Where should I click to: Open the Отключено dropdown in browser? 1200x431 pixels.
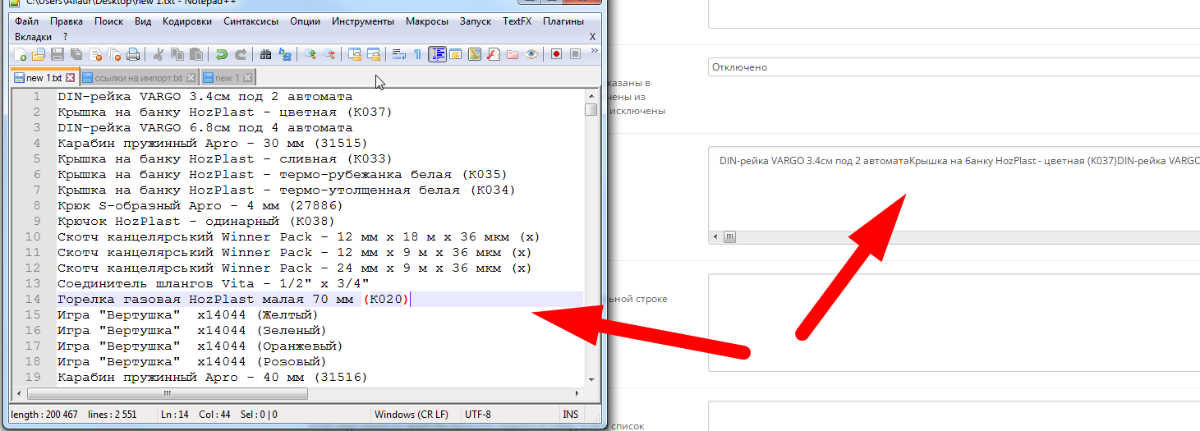(953, 67)
